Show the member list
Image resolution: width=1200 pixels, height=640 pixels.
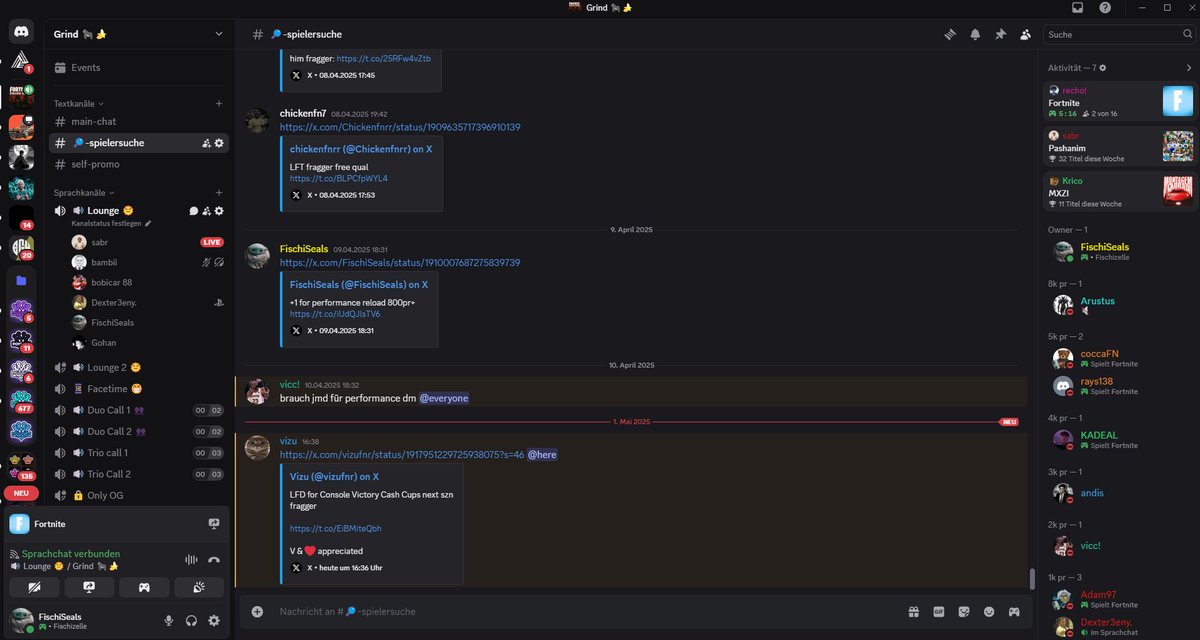click(x=1025, y=34)
